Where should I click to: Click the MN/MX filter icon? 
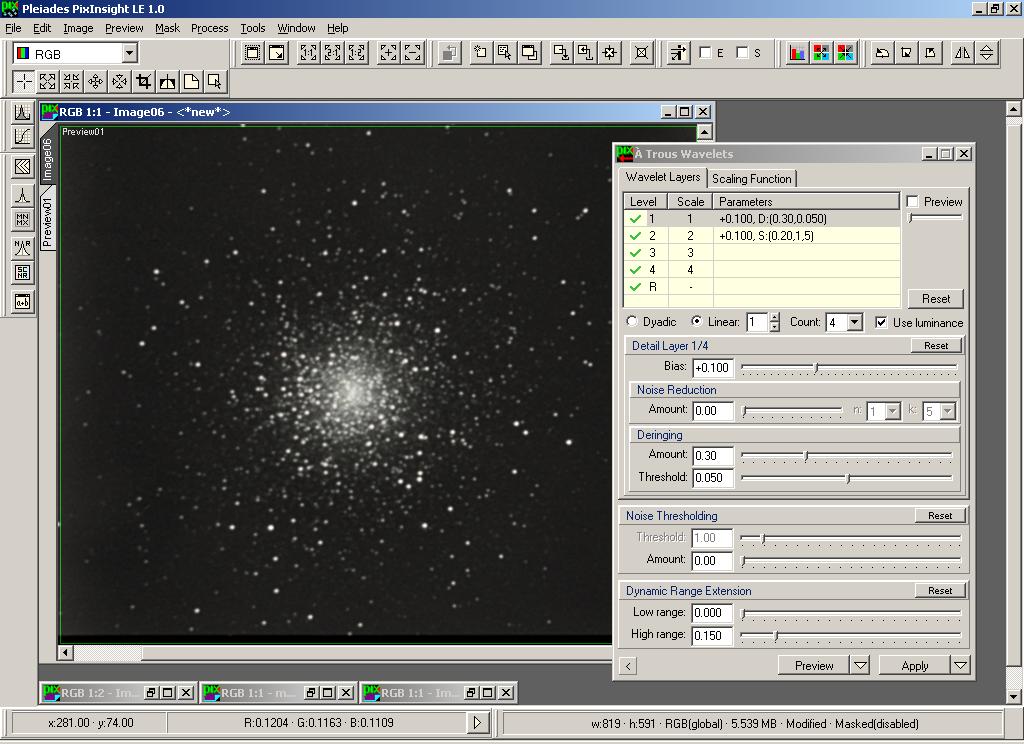pos(22,220)
